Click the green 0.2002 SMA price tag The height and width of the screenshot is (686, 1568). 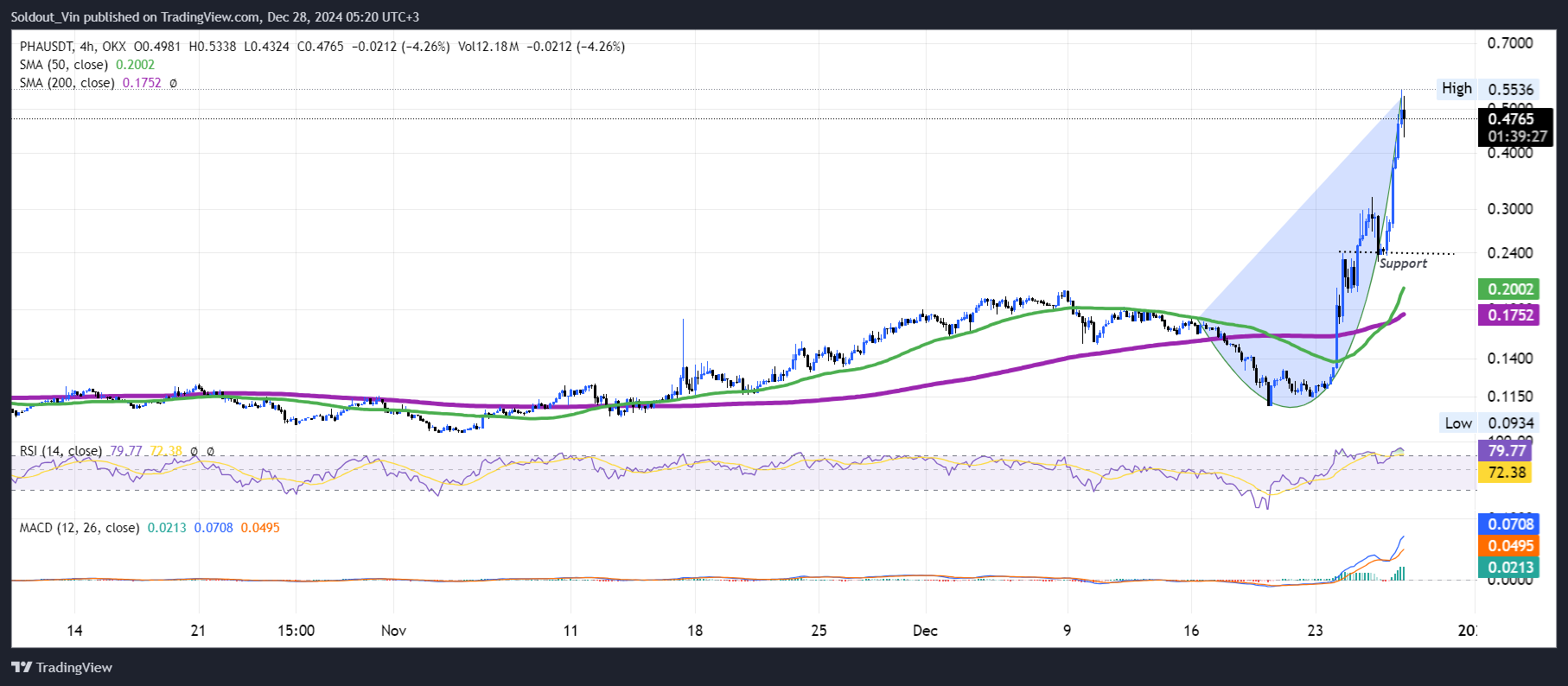[x=1511, y=289]
